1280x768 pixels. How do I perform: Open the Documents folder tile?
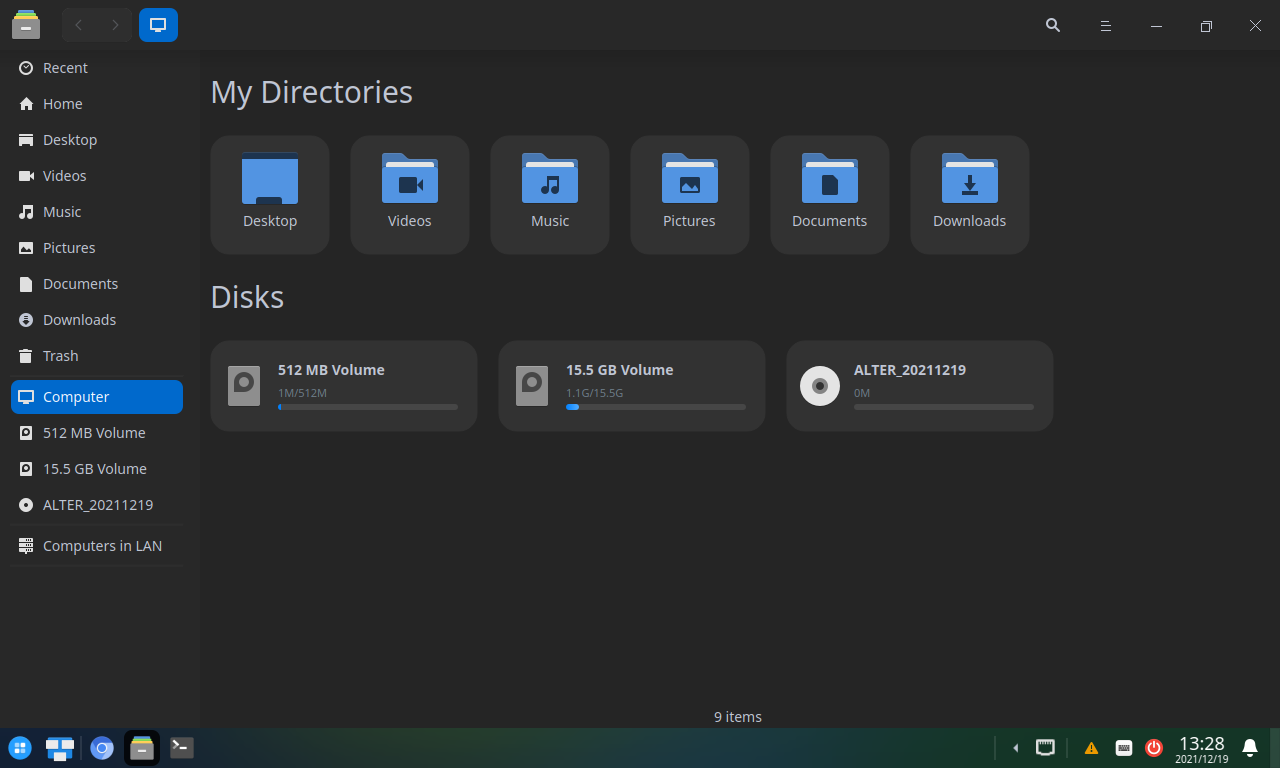point(830,195)
